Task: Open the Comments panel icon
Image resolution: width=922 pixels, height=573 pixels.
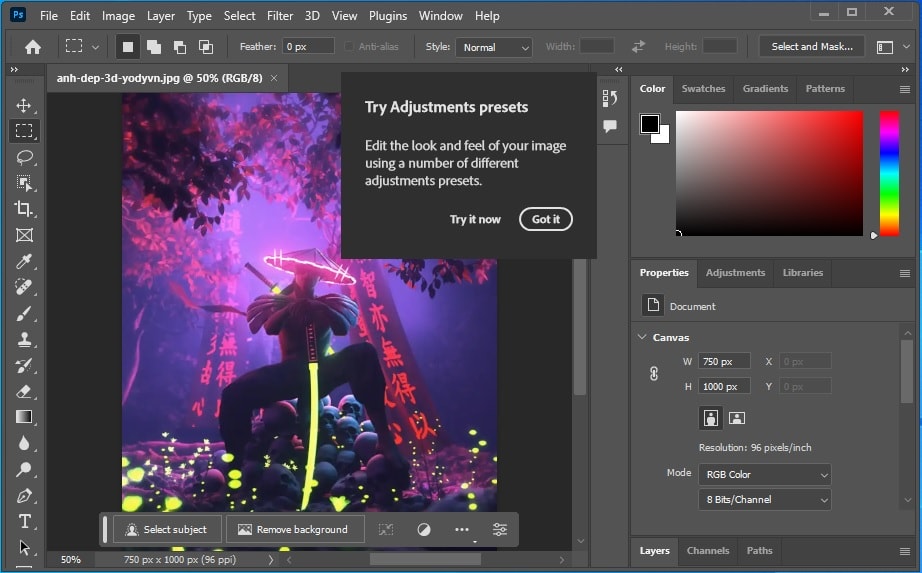Action: (610, 126)
